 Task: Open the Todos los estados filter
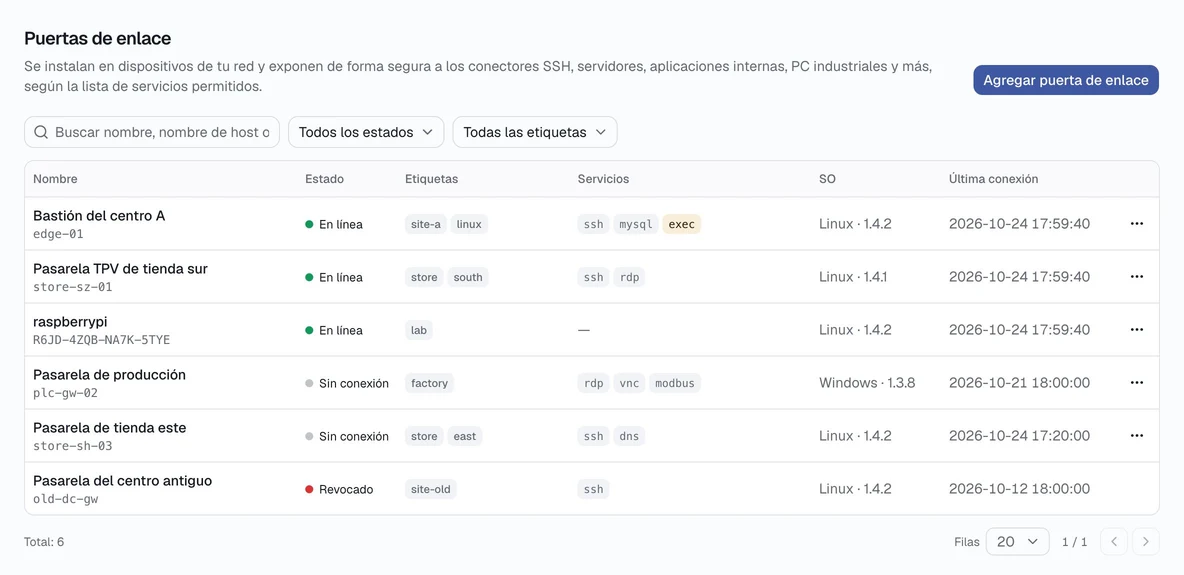(x=365, y=132)
